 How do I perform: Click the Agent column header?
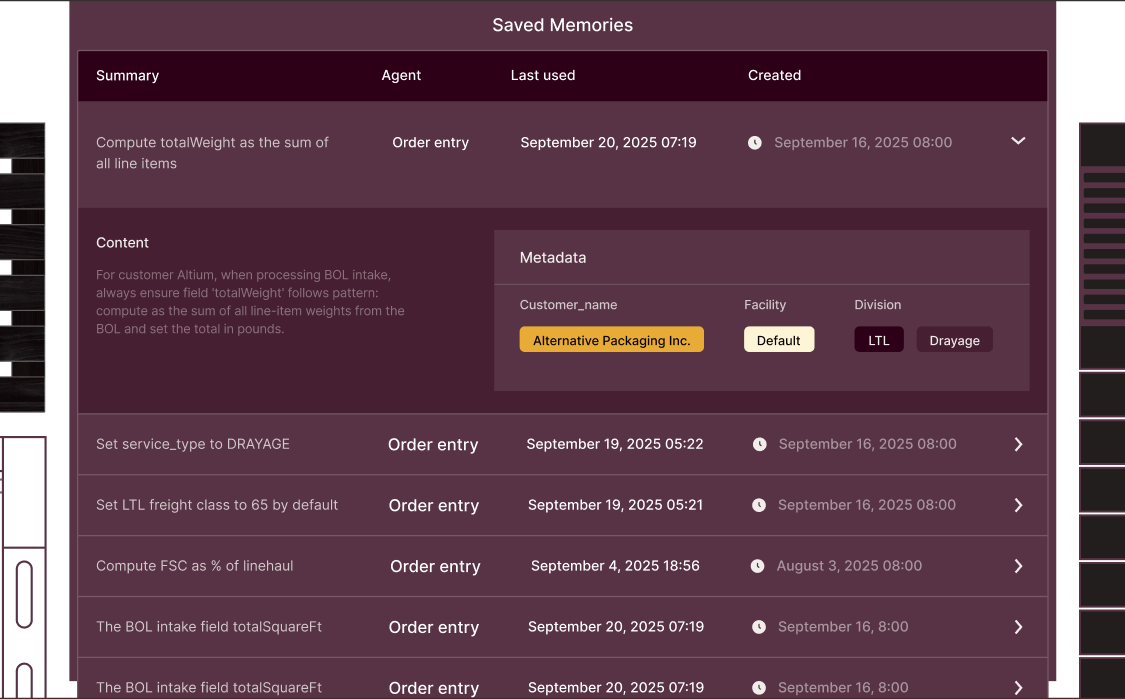point(401,75)
